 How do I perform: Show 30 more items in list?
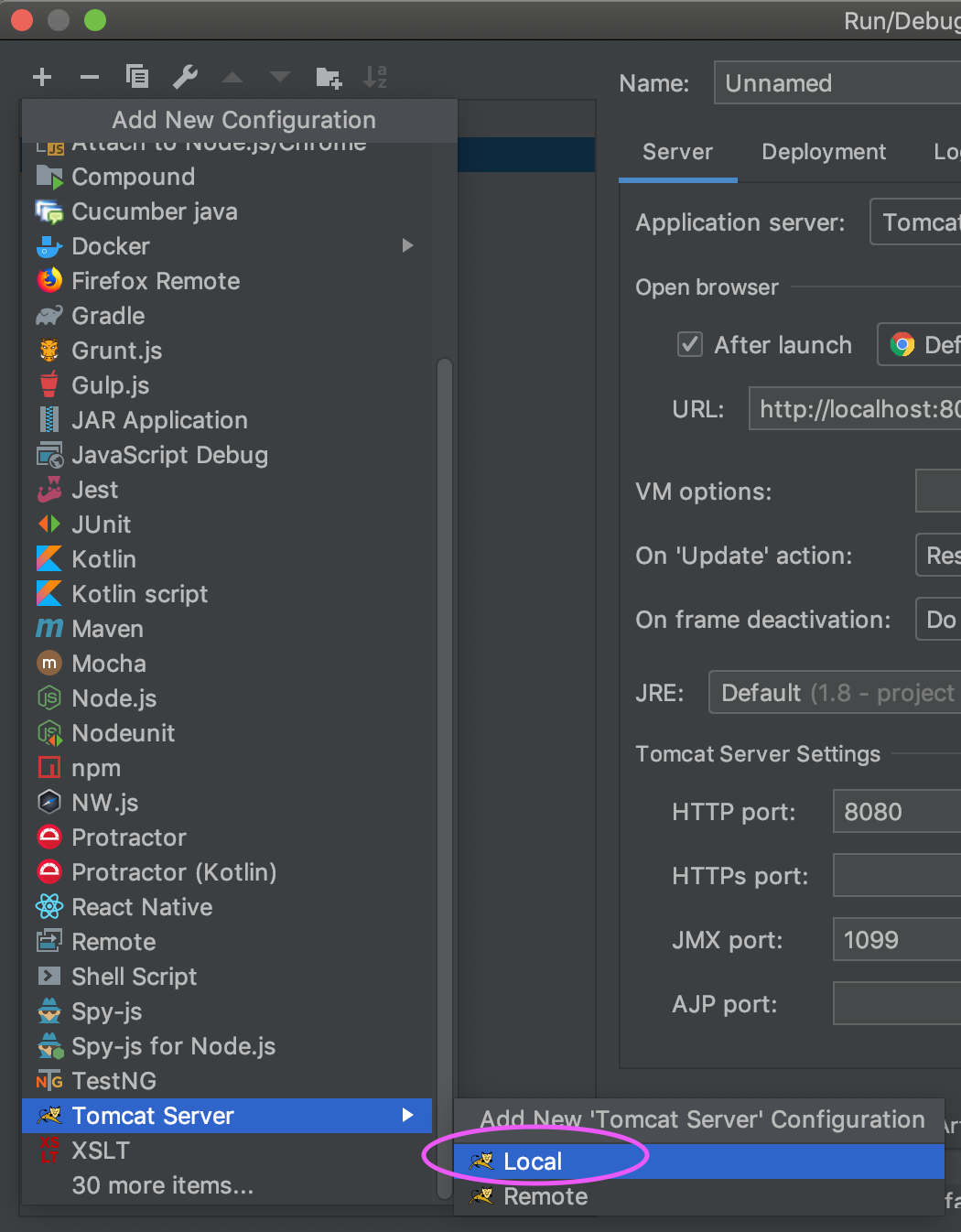coord(163,1185)
